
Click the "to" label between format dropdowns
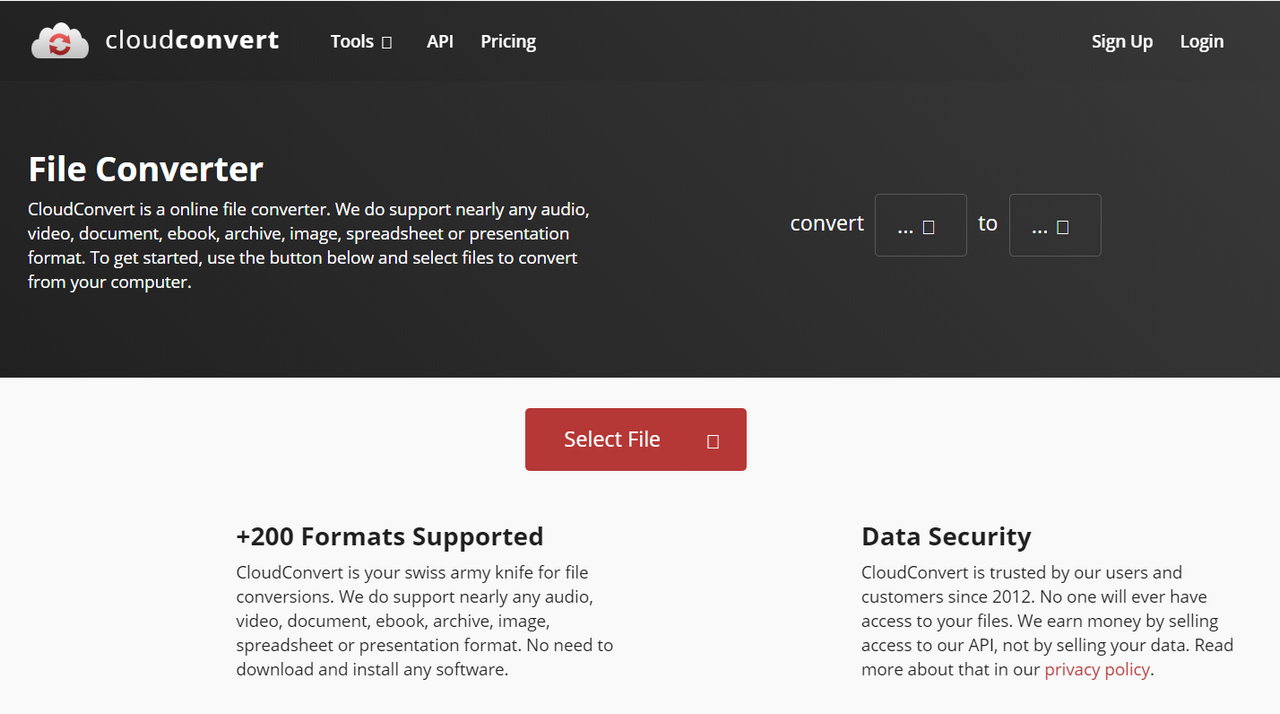click(x=988, y=223)
